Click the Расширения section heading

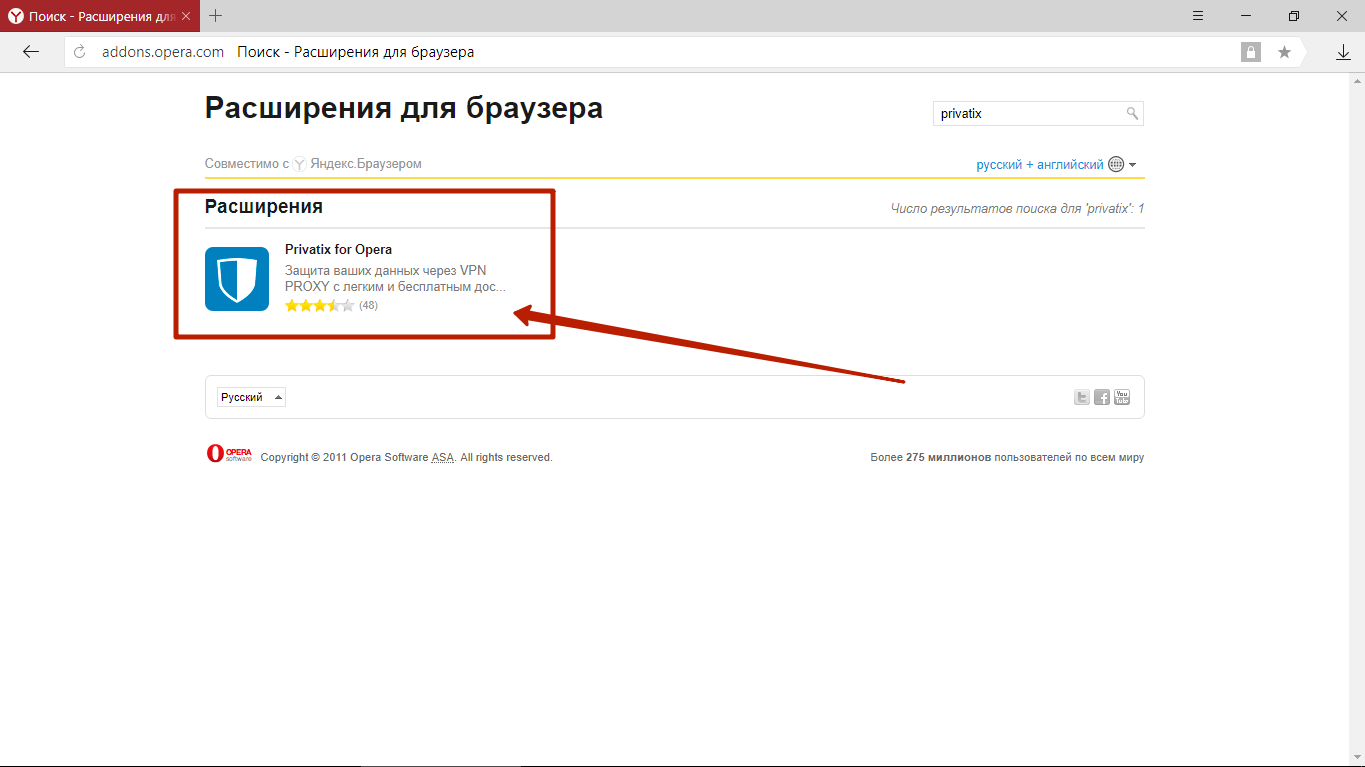click(264, 207)
